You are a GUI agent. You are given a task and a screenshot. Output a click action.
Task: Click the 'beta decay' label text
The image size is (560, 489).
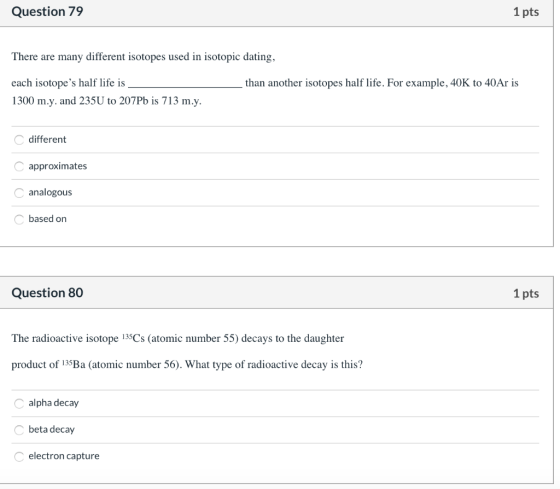tap(51, 429)
